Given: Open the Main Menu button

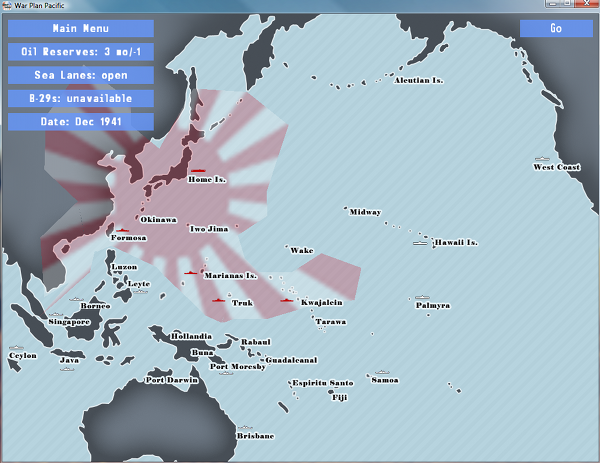Looking at the screenshot, I should tap(81, 28).
